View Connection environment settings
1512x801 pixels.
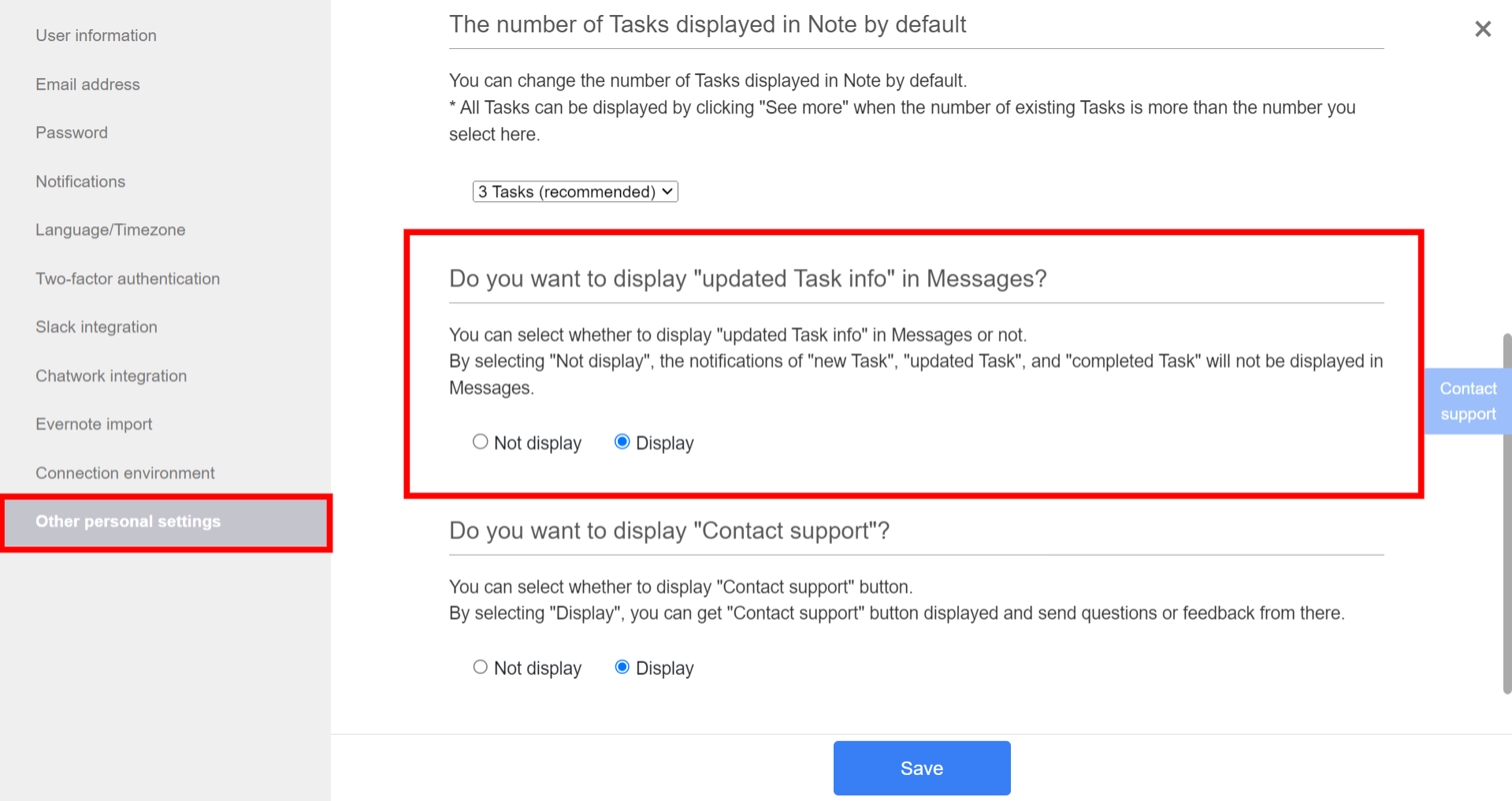(x=125, y=473)
